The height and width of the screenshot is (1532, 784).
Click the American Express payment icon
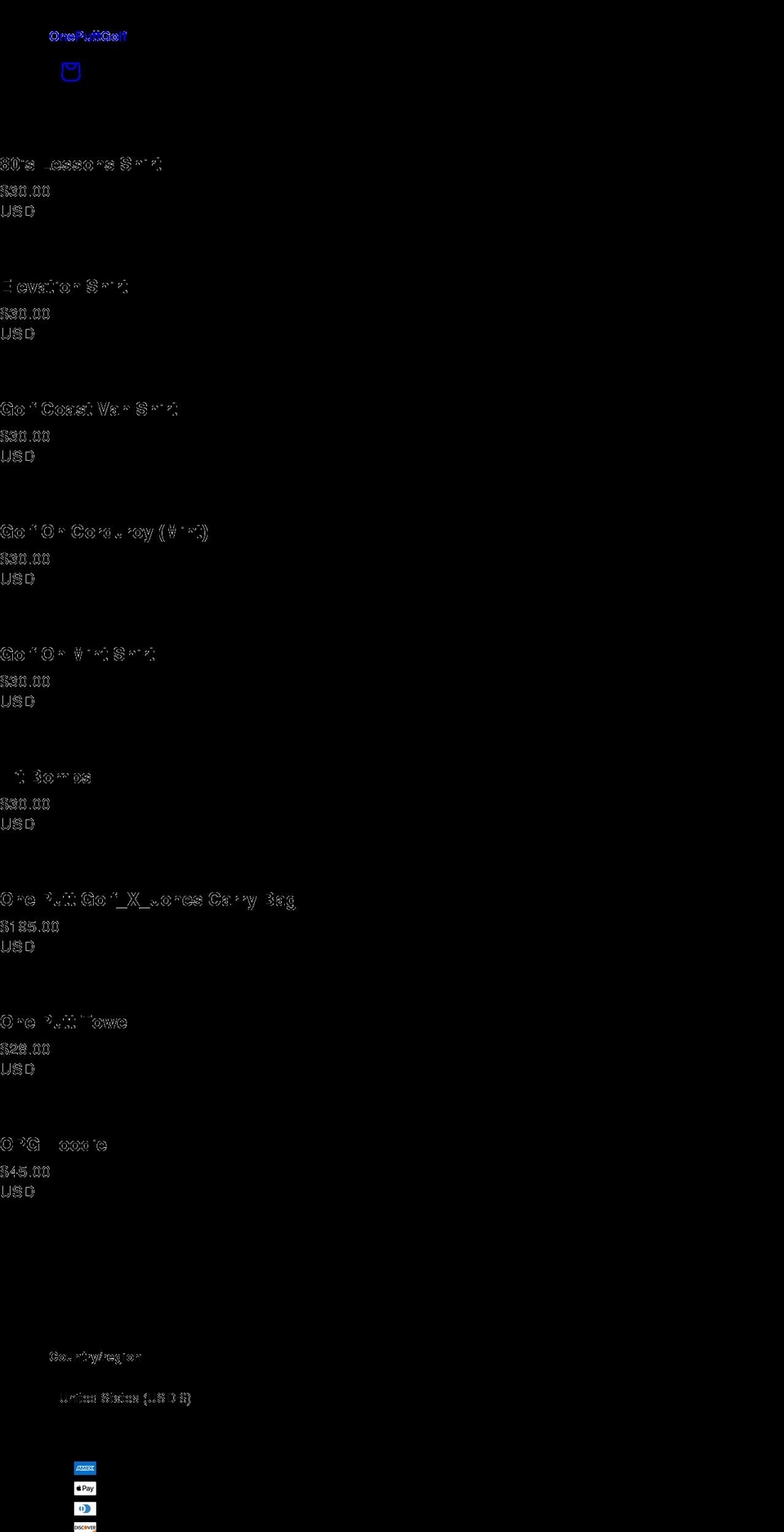(85, 1468)
